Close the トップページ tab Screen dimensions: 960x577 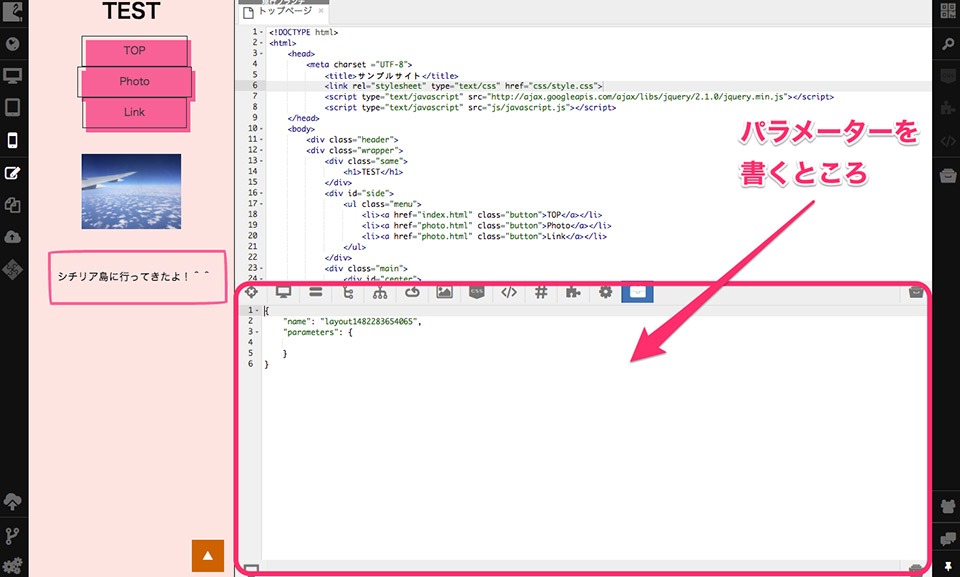pyautogui.click(x=321, y=11)
